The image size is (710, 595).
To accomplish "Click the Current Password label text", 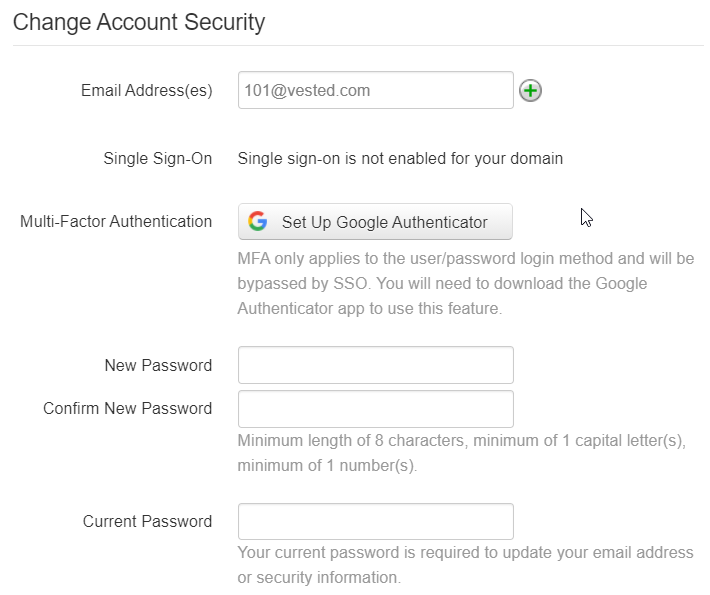I will [147, 521].
